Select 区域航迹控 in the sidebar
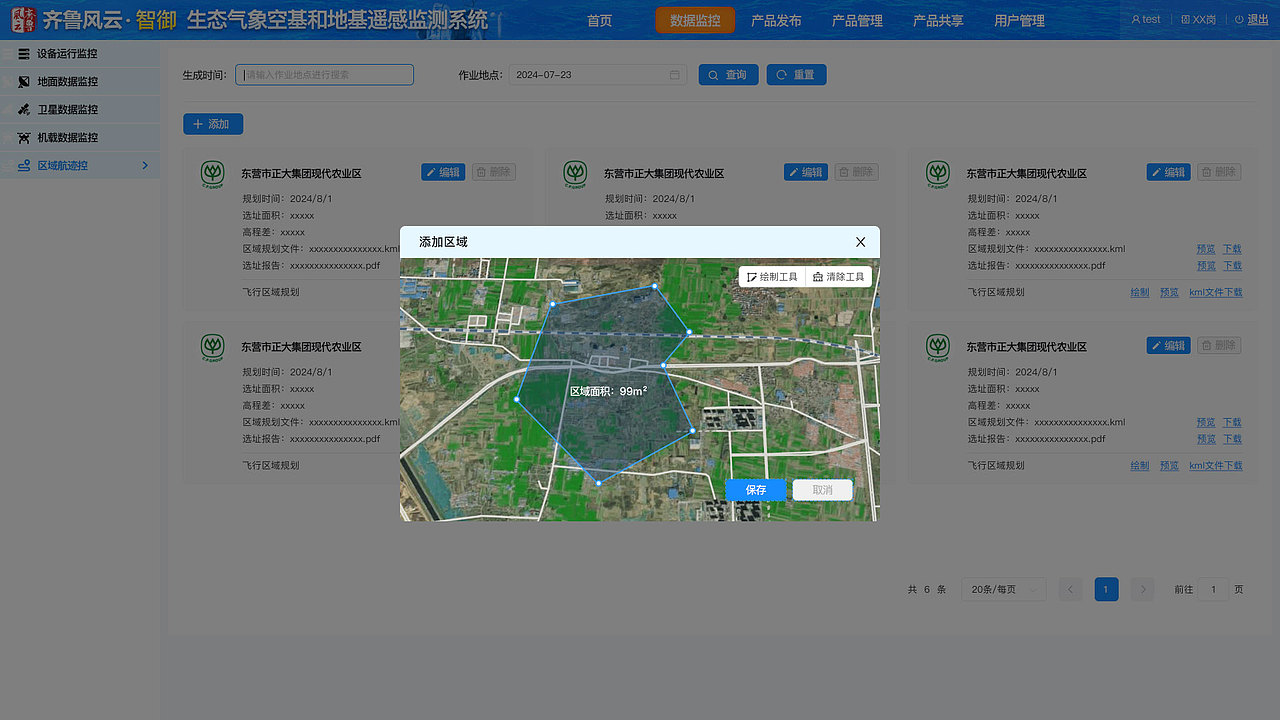 [x=80, y=166]
